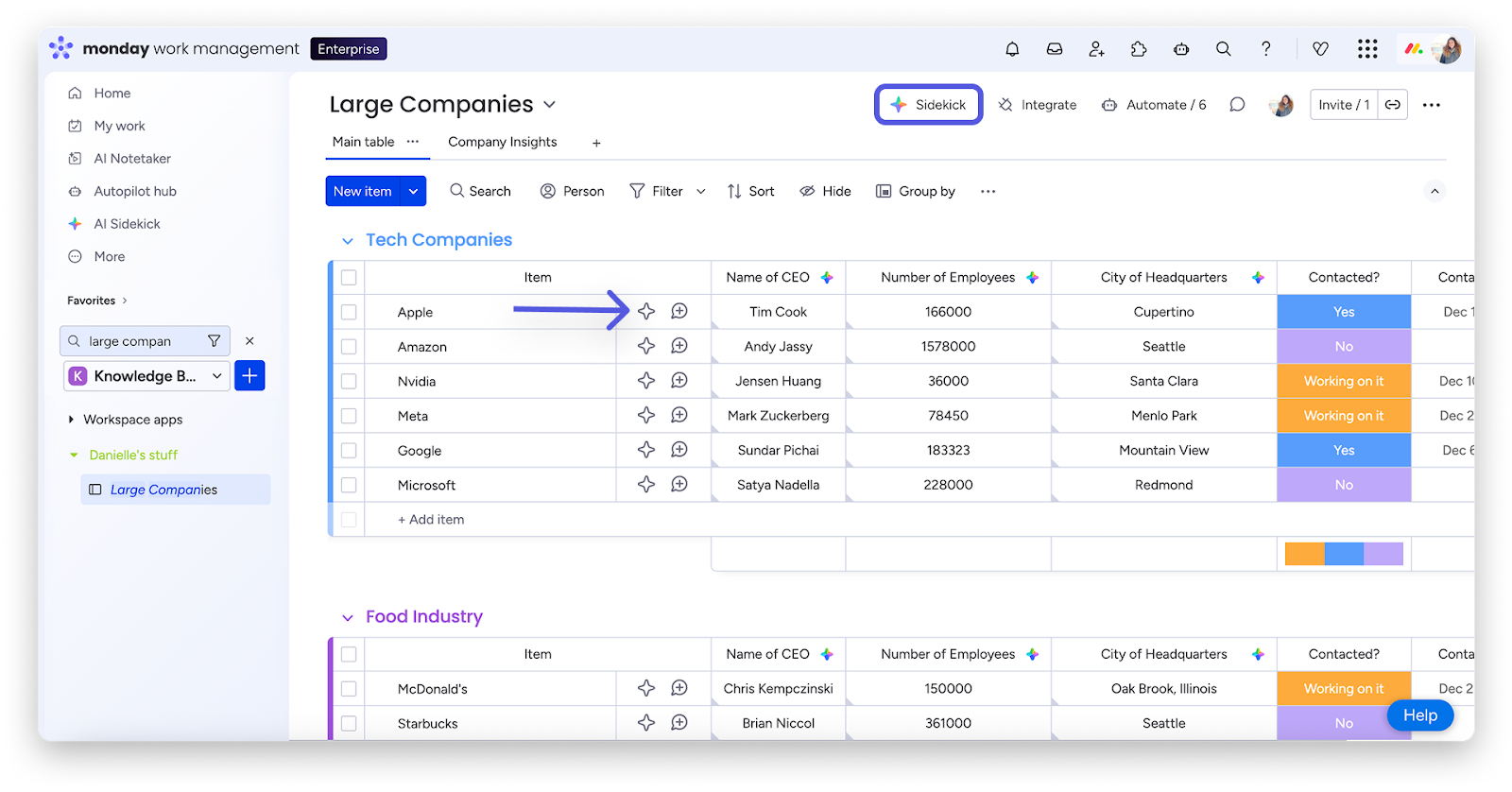The image size is (1512, 792).
Task: Click the AI sparkle icon in Apple row
Action: pos(646,311)
